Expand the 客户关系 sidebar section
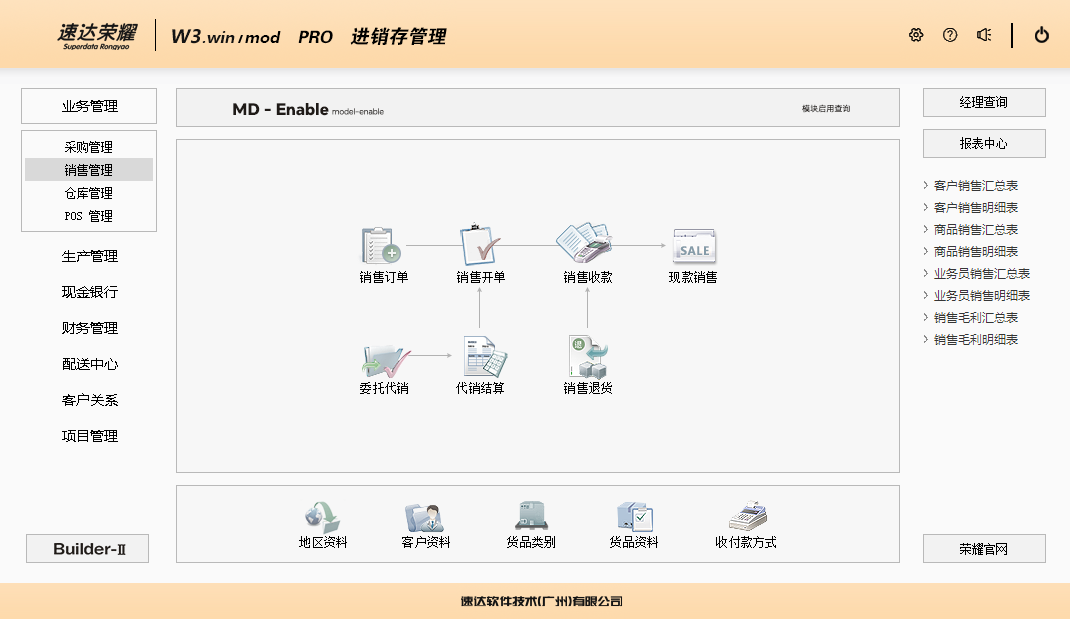Screen dimensions: 1070x619 coord(89,400)
